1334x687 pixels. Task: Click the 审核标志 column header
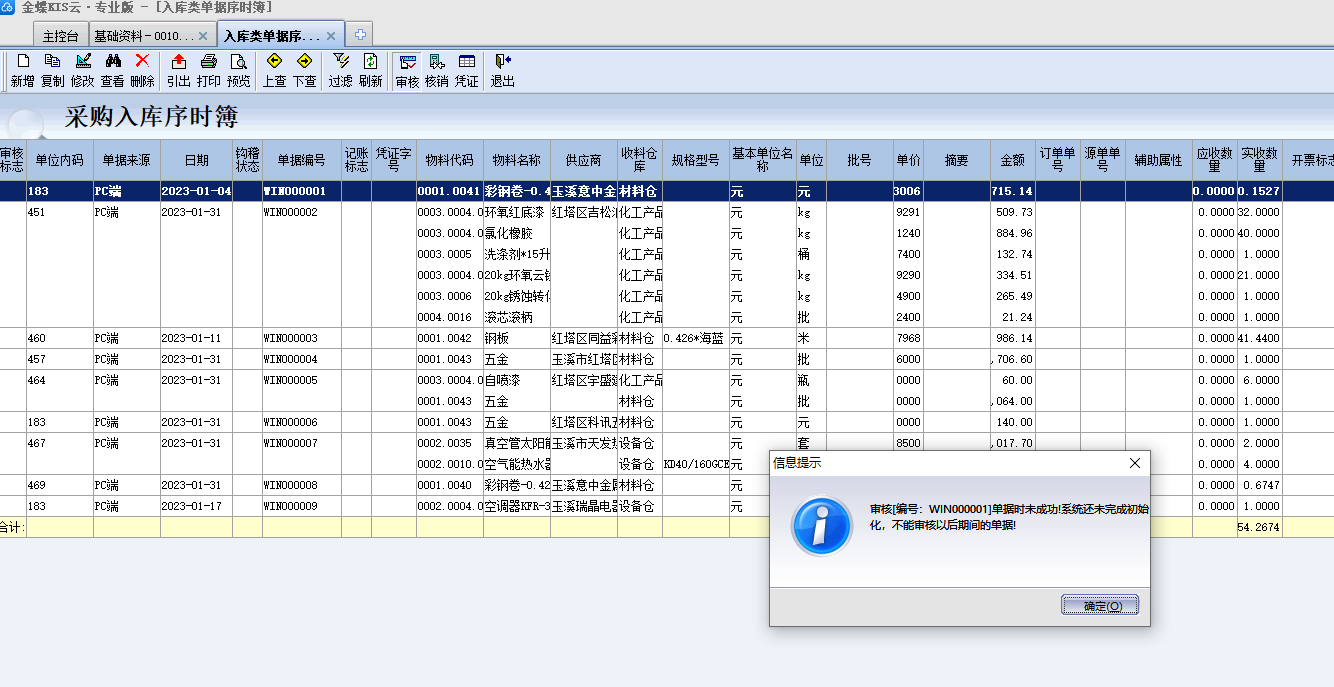[x=12, y=160]
